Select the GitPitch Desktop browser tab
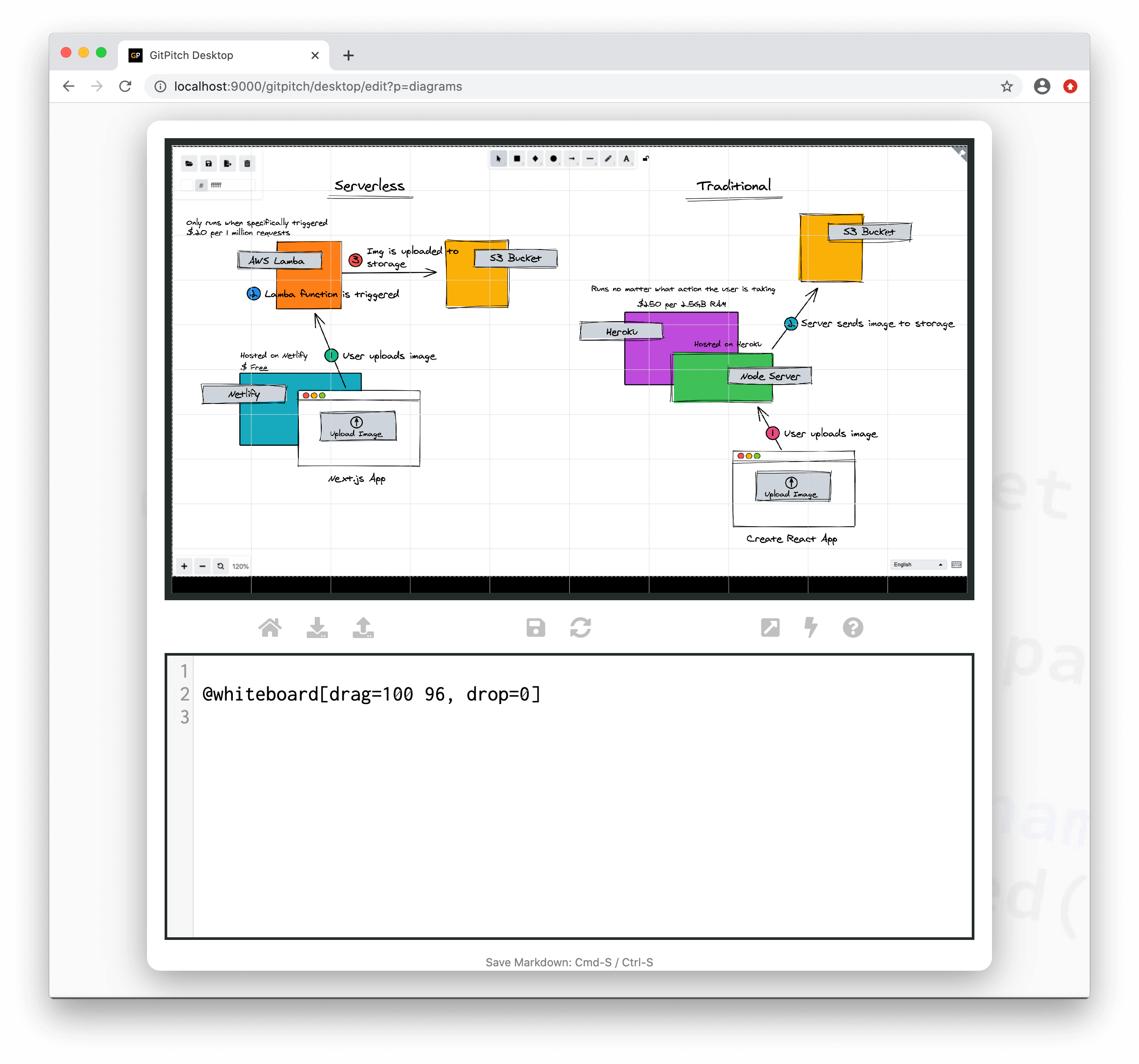Viewport: 1139px width, 1064px height. coord(224,55)
